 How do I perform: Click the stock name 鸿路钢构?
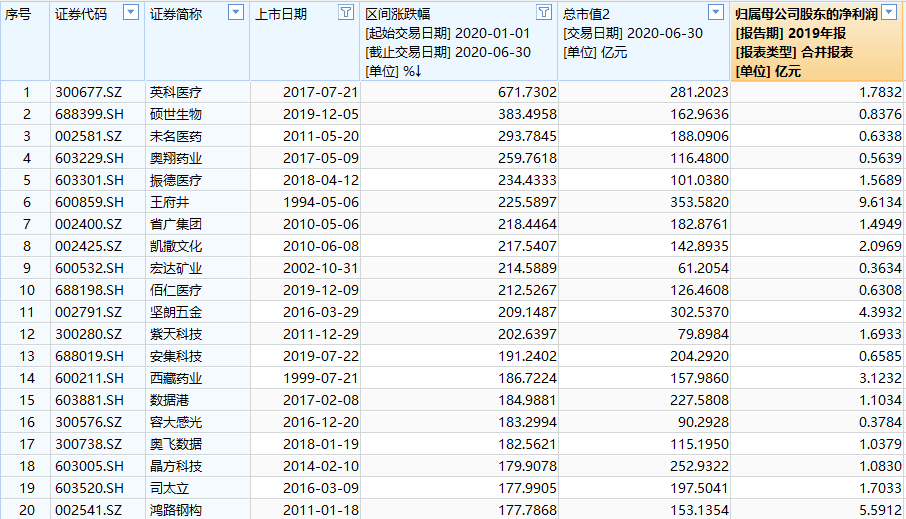tap(176, 510)
